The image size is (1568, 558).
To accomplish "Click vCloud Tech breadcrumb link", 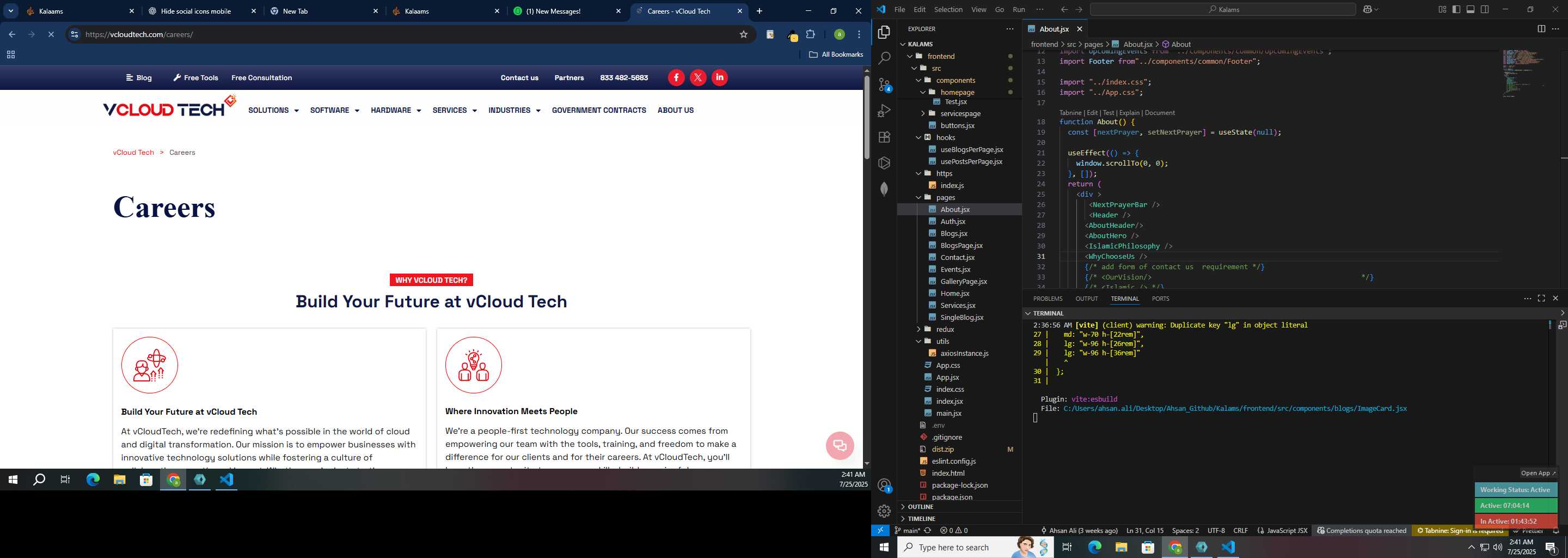I will coord(133,152).
